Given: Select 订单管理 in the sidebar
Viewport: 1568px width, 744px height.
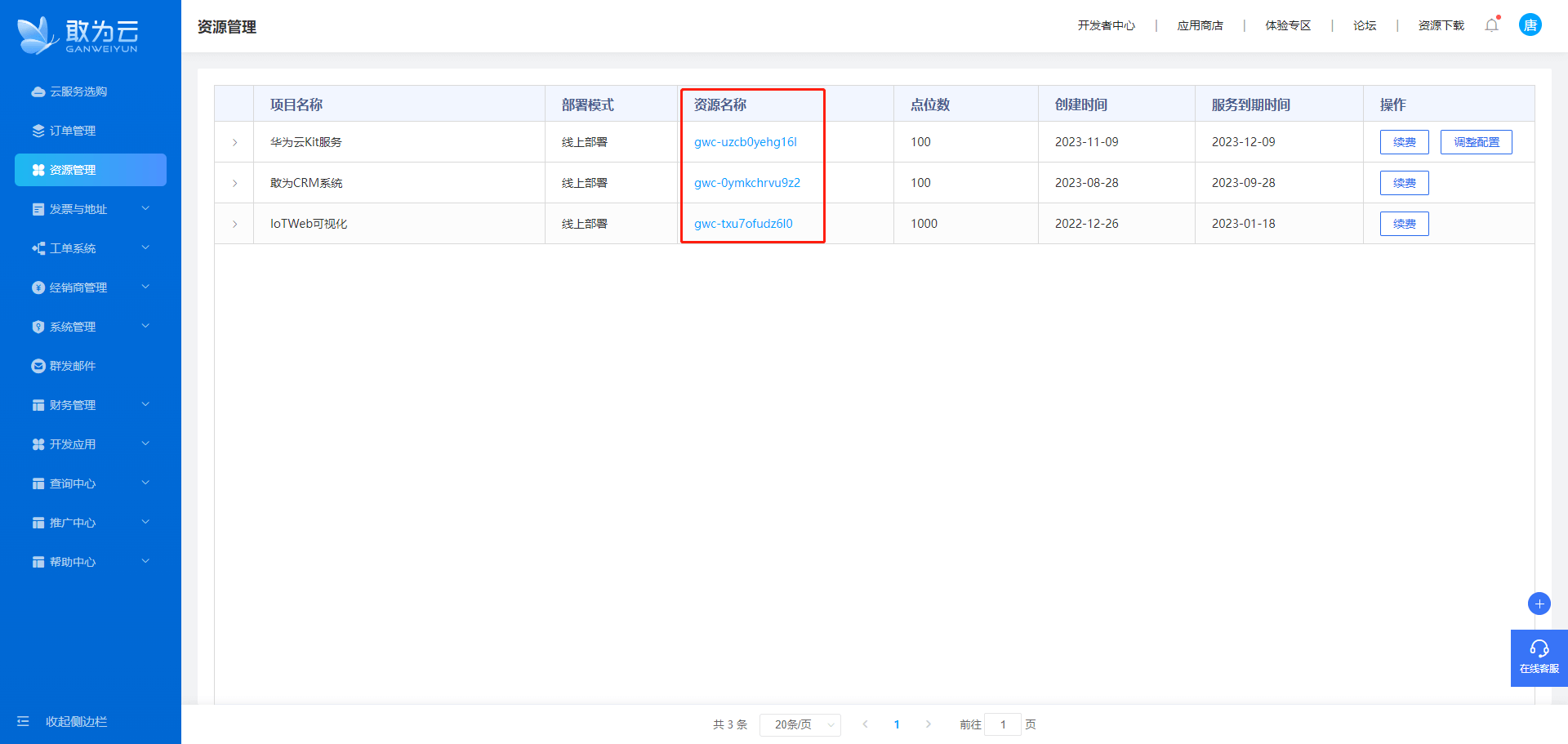Looking at the screenshot, I should (73, 131).
